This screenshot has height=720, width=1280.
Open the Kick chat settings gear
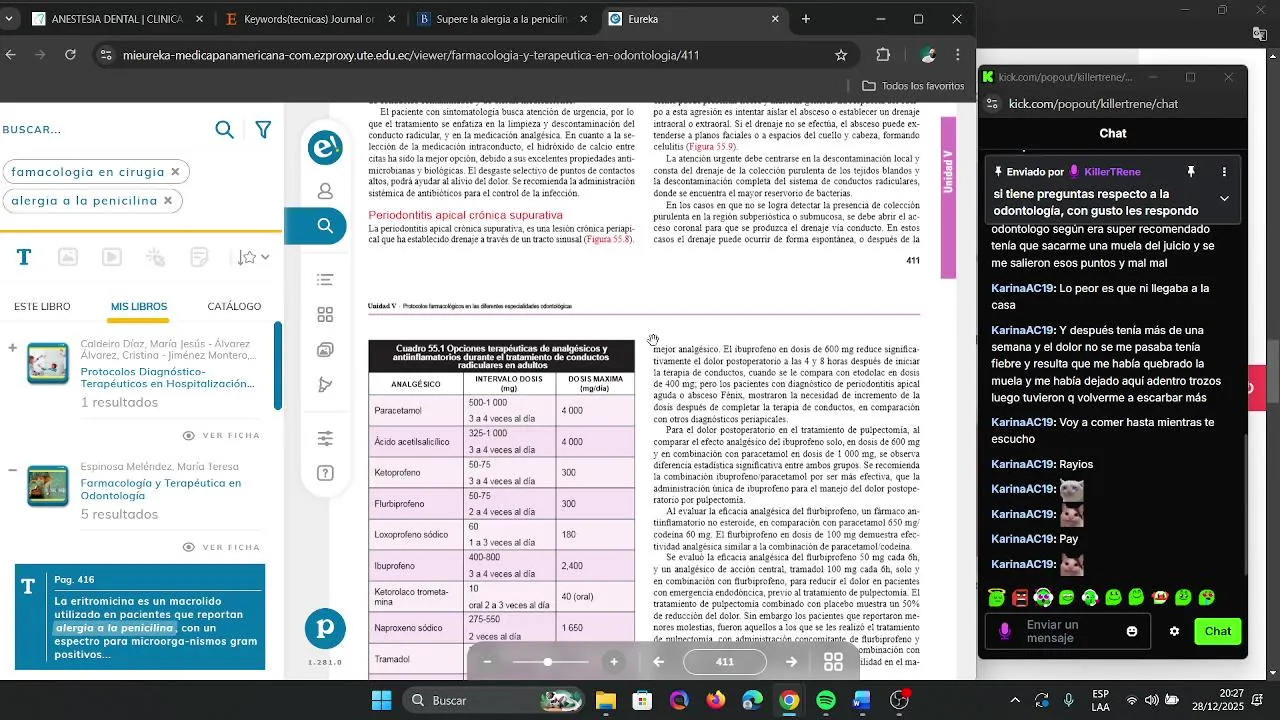tap(1175, 631)
